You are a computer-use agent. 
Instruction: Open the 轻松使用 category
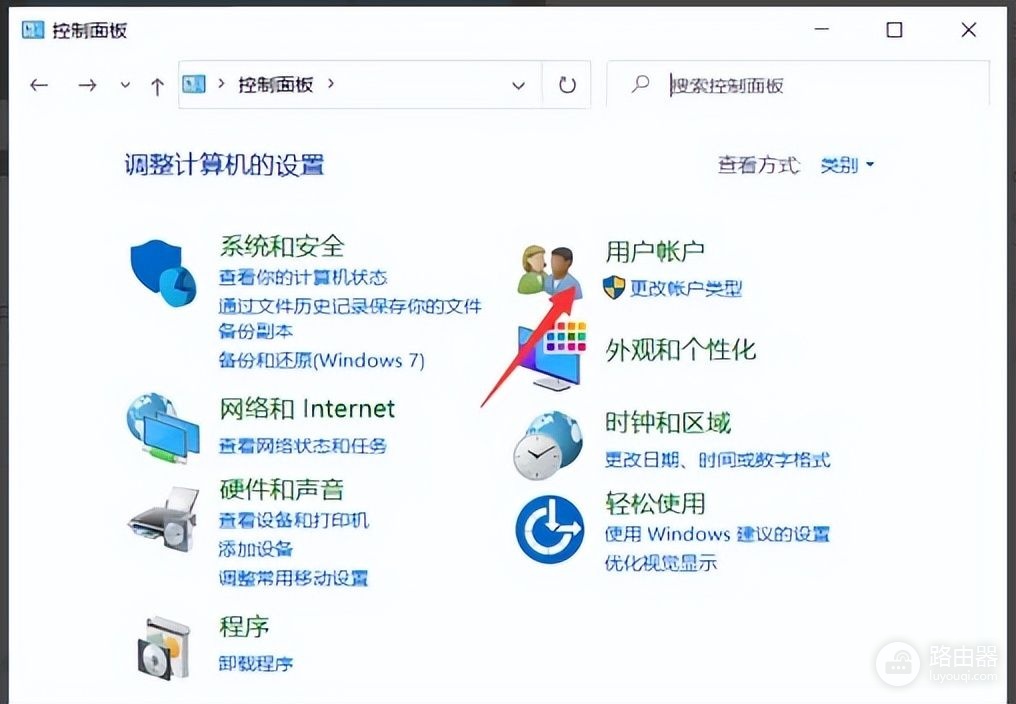pos(655,503)
